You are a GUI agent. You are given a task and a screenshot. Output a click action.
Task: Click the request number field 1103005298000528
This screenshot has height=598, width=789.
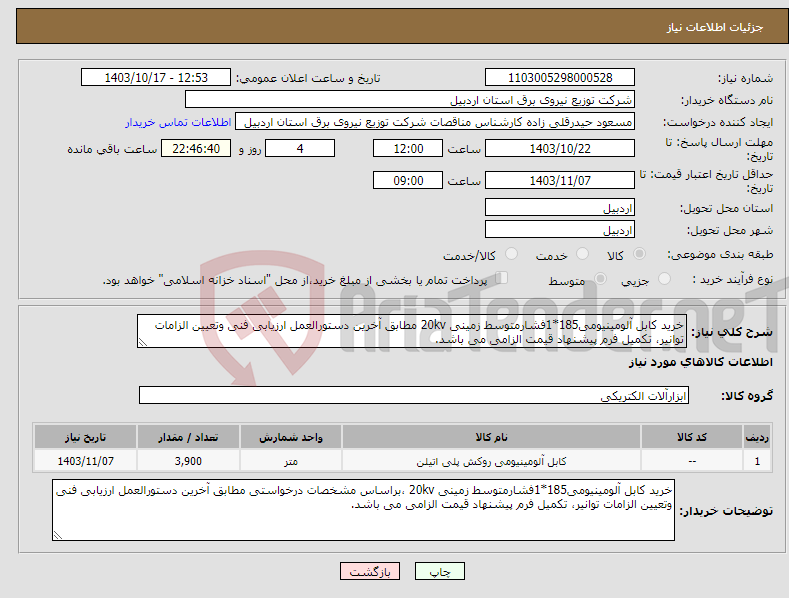click(560, 78)
